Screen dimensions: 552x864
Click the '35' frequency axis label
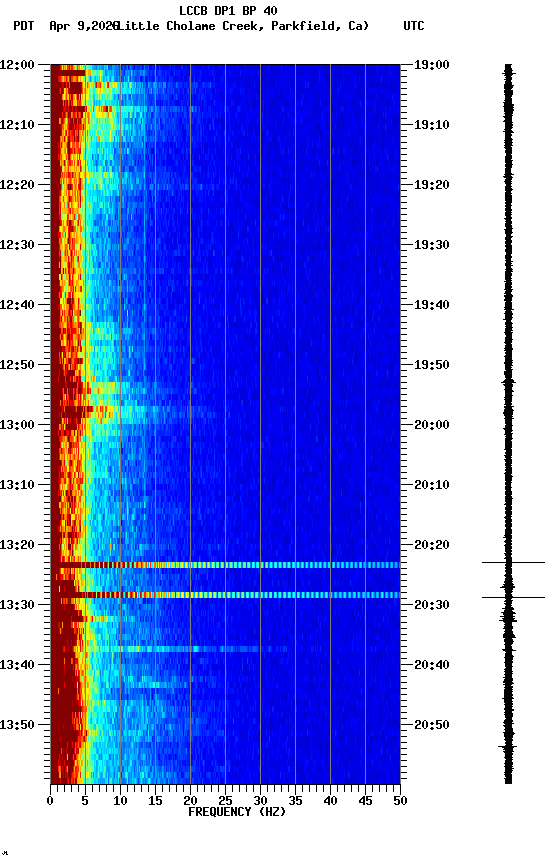click(295, 801)
